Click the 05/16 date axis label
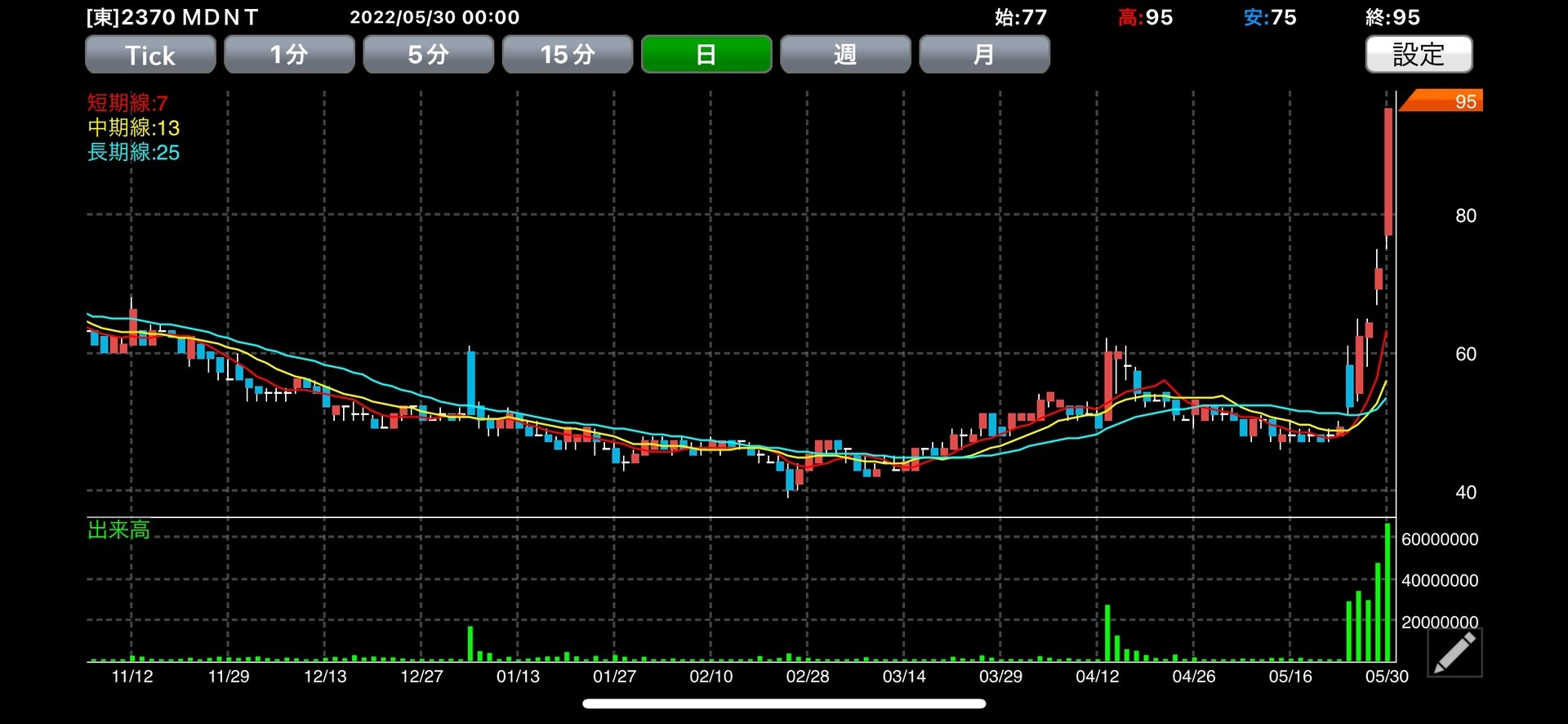 1290,677
